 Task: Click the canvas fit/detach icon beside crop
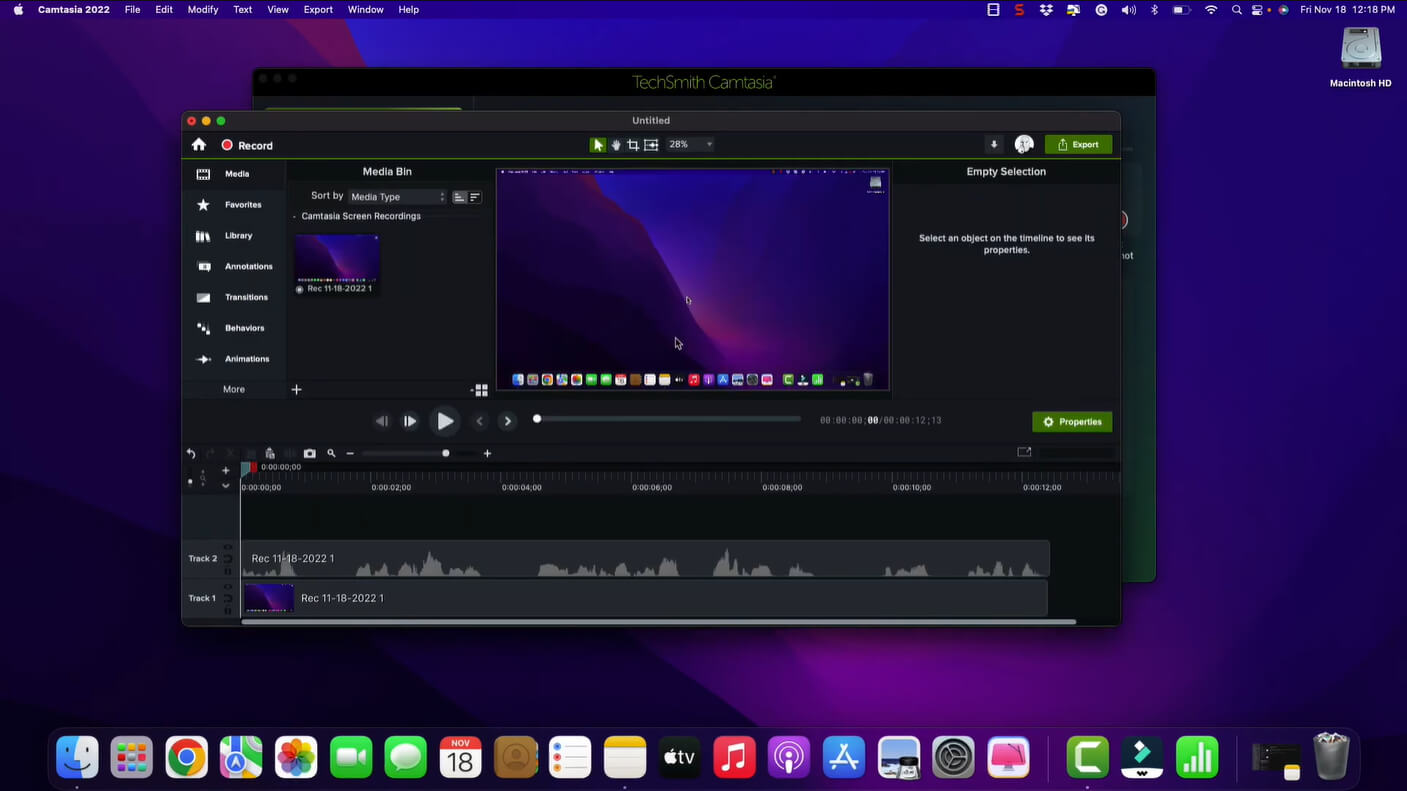pos(651,144)
